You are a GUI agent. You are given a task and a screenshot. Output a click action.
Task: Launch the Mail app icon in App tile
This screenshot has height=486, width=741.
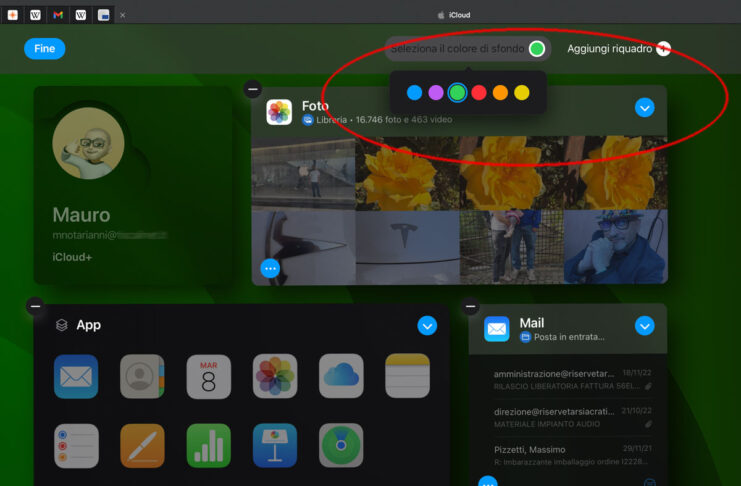click(76, 376)
